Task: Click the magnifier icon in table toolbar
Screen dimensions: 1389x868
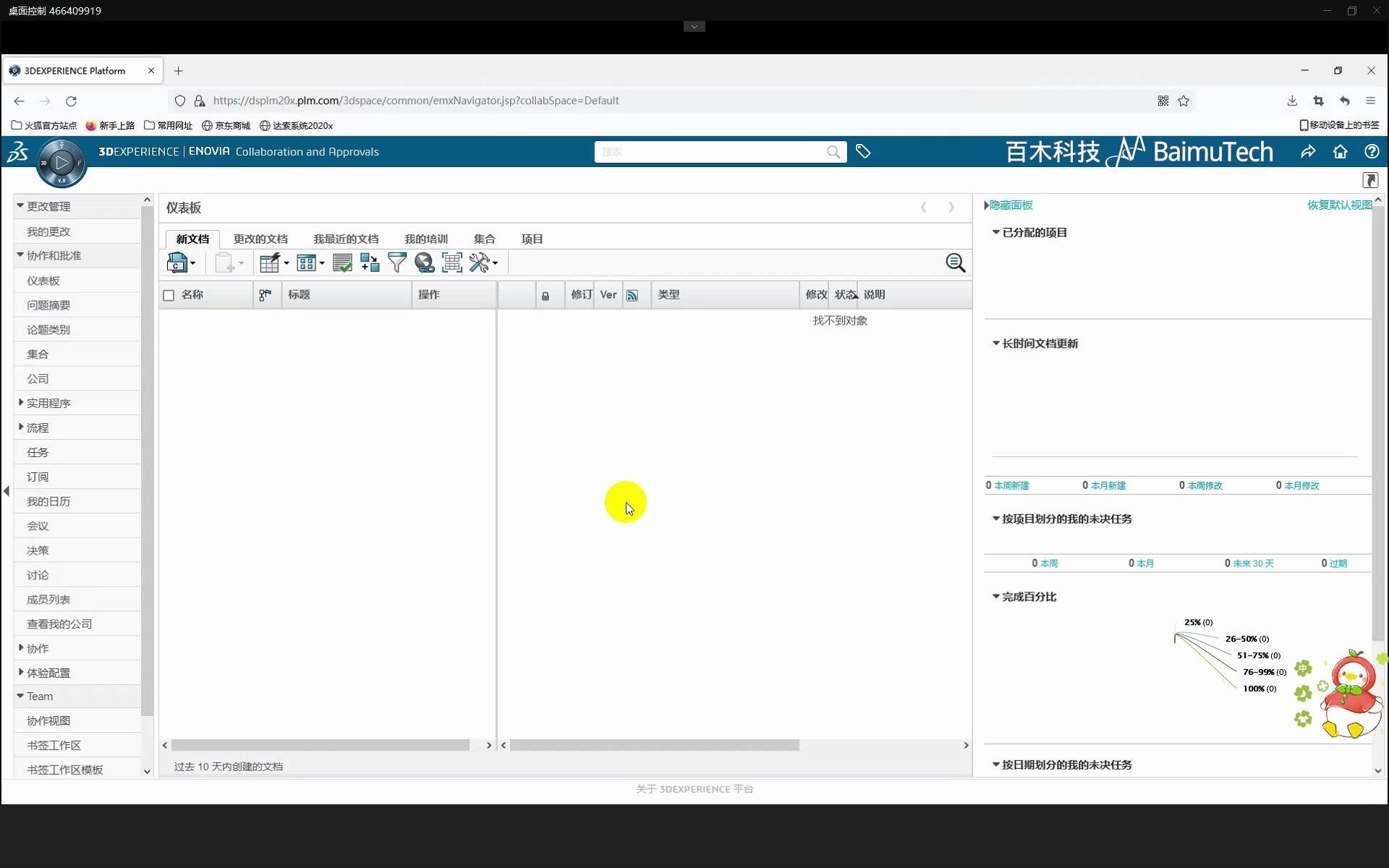Action: click(x=955, y=263)
